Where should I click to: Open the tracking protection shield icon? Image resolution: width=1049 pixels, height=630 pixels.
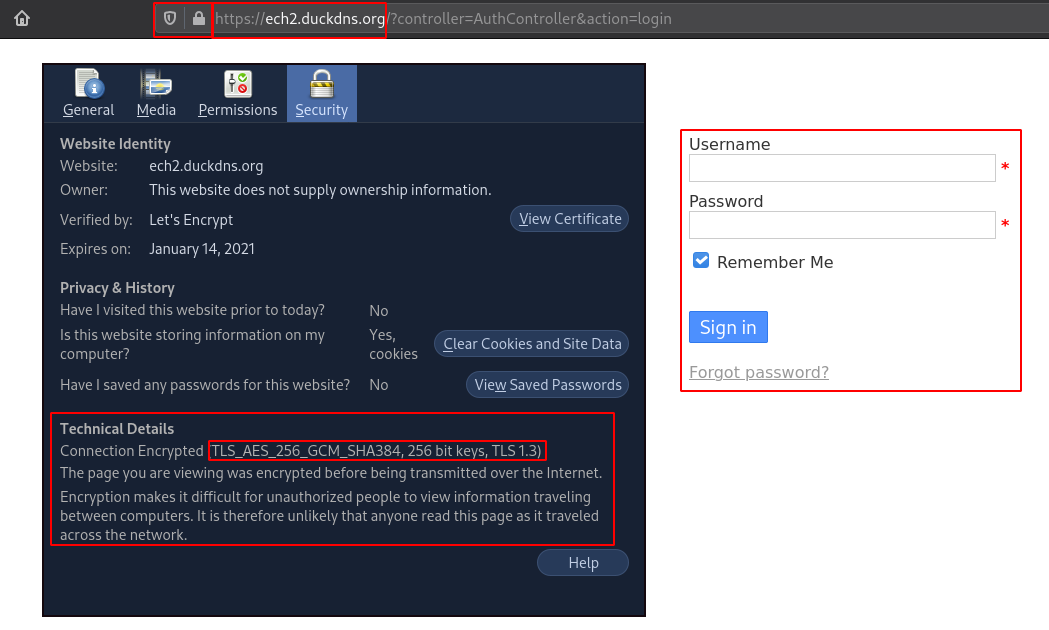(x=170, y=18)
